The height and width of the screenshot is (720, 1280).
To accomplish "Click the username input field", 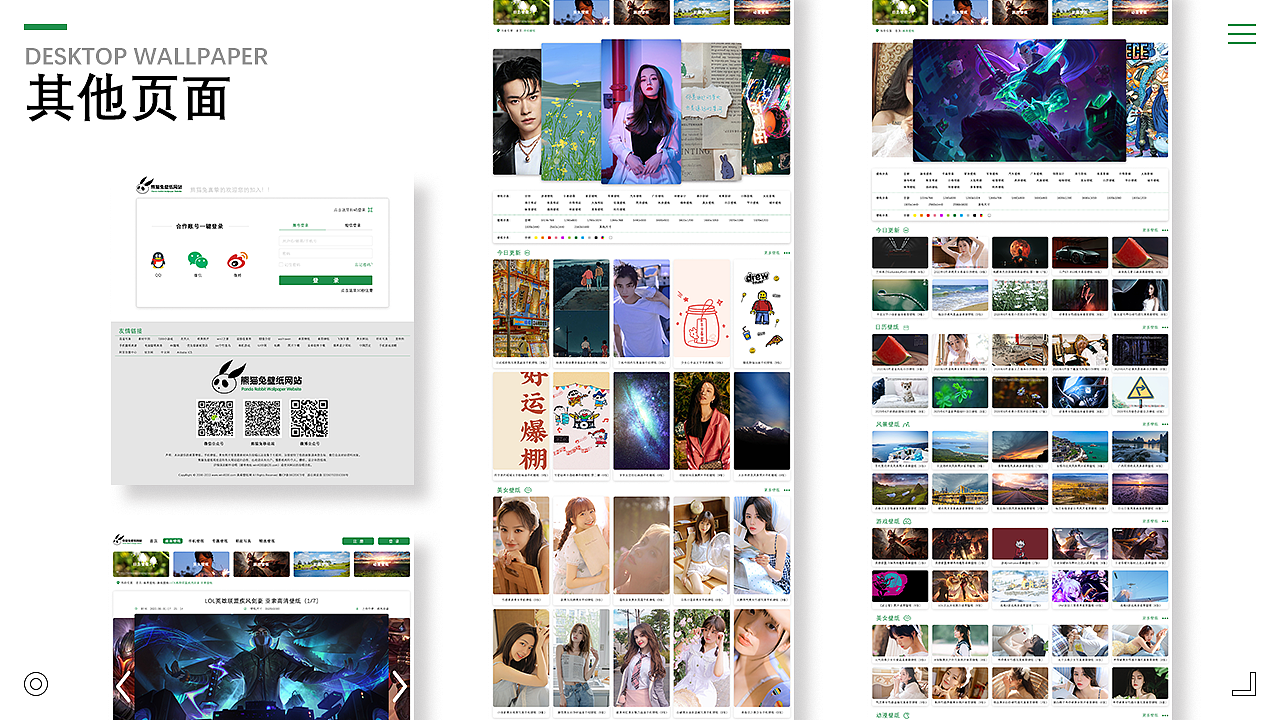I will pos(326,240).
